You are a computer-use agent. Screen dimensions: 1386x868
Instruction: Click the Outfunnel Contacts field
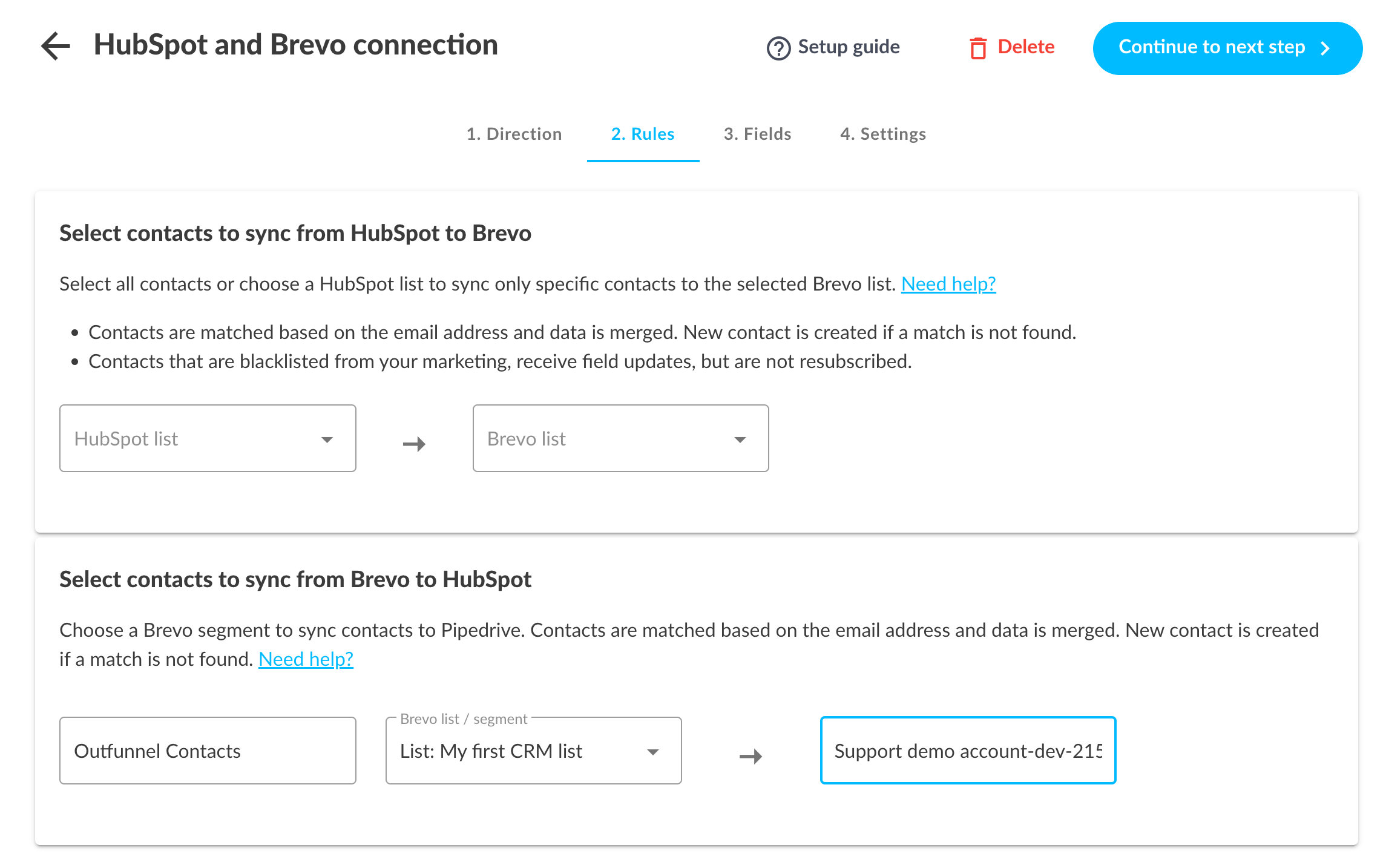[x=208, y=751]
